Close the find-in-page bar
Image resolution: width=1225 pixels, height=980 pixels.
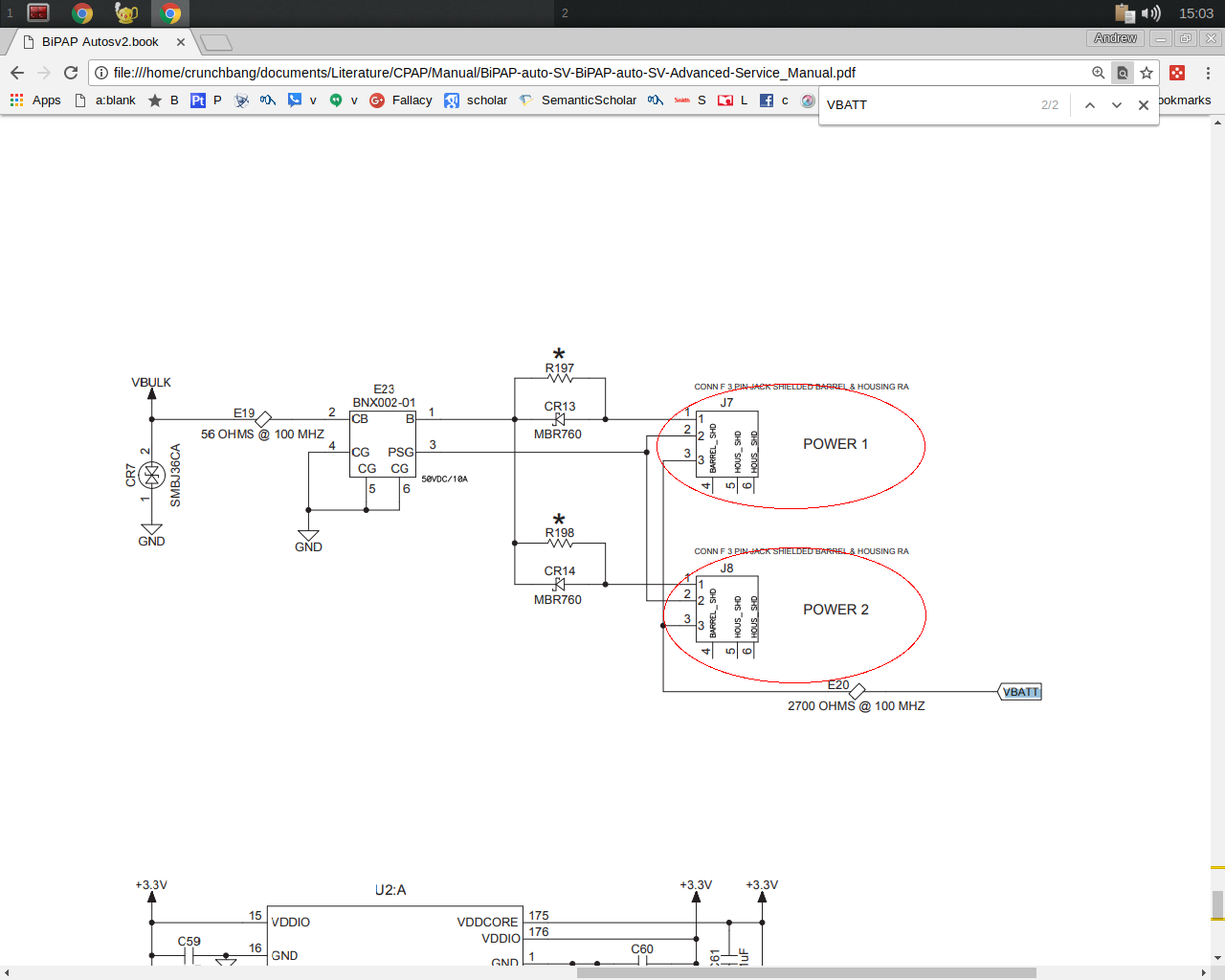pyautogui.click(x=1144, y=105)
